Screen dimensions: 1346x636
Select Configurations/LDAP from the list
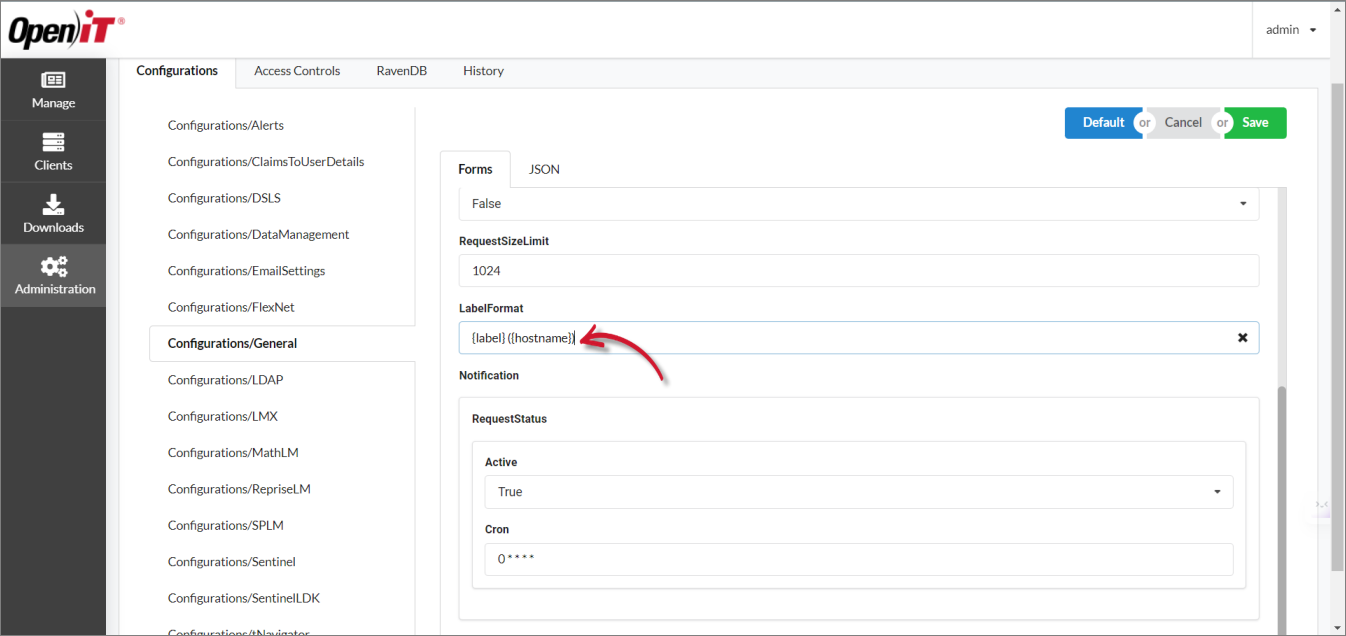pos(225,379)
